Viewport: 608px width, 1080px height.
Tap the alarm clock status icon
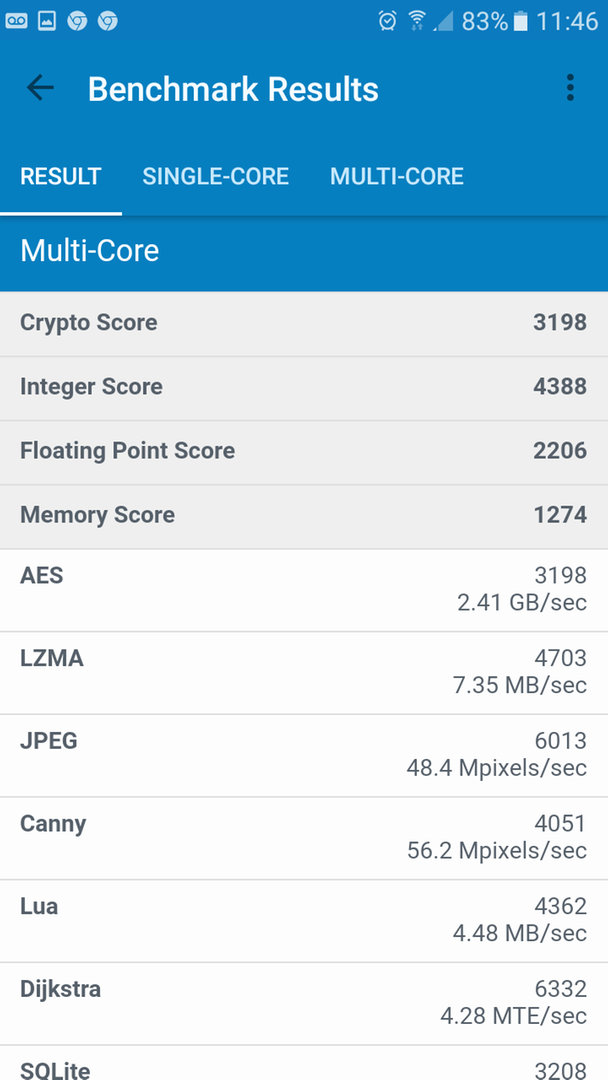[x=388, y=21]
